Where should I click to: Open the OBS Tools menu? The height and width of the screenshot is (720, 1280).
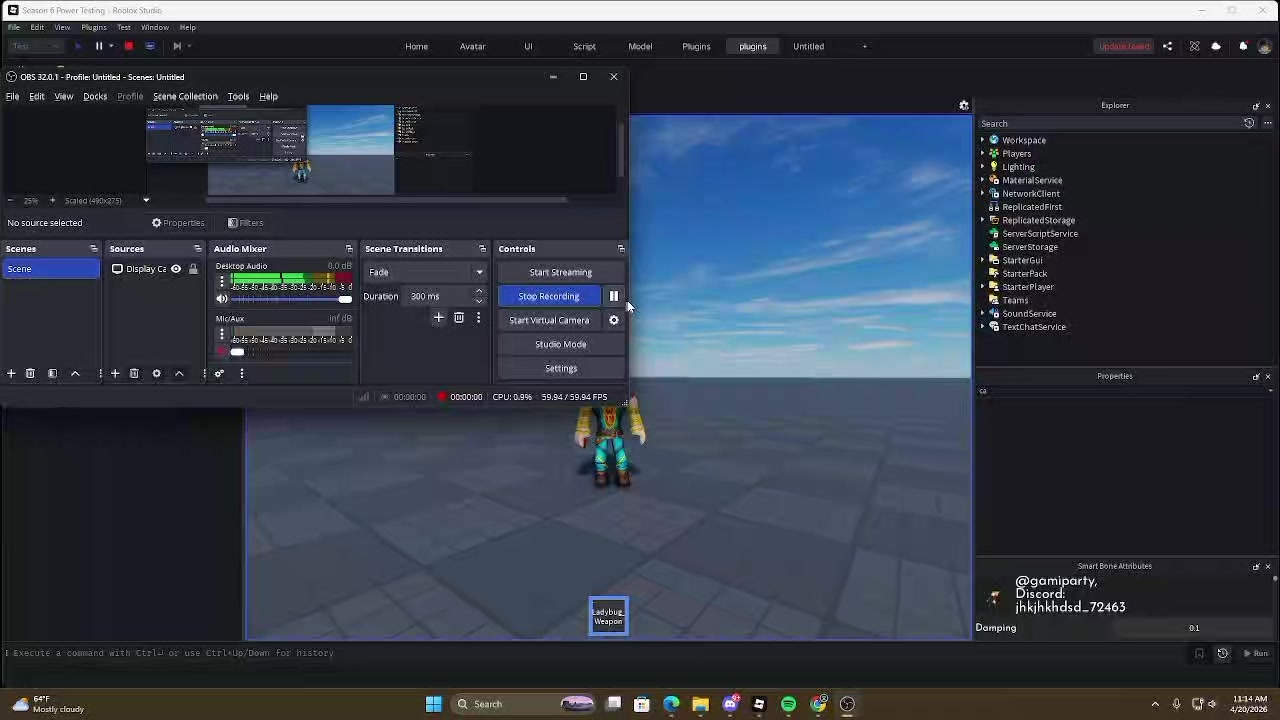[238, 97]
